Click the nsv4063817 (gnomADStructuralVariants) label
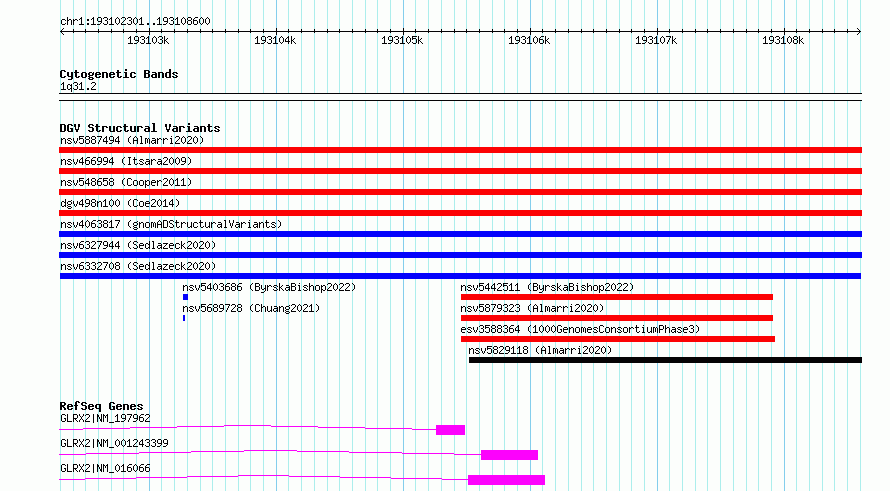890x491 pixels. [171, 224]
